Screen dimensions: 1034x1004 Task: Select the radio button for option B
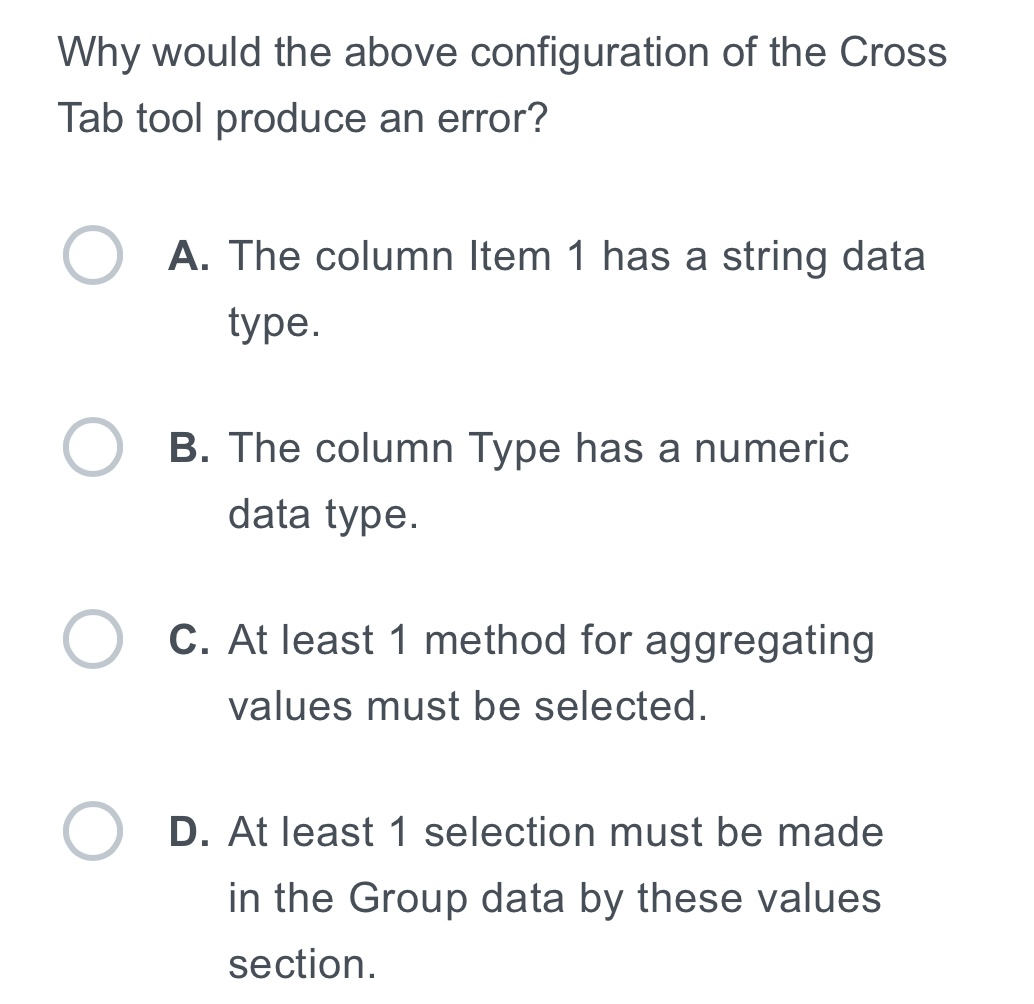(92, 447)
